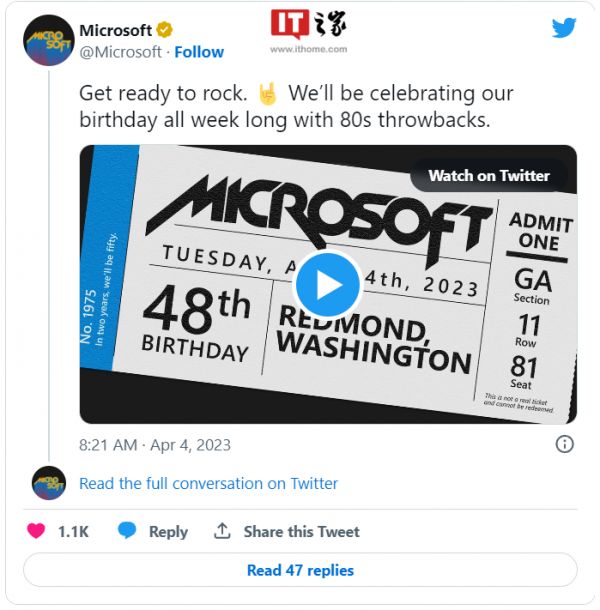Click the Reply text label
The width and height of the screenshot is (600, 610).
168,531
